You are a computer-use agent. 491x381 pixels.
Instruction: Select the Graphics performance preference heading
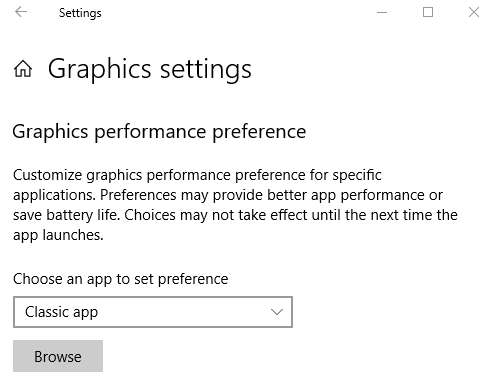[x=159, y=132]
